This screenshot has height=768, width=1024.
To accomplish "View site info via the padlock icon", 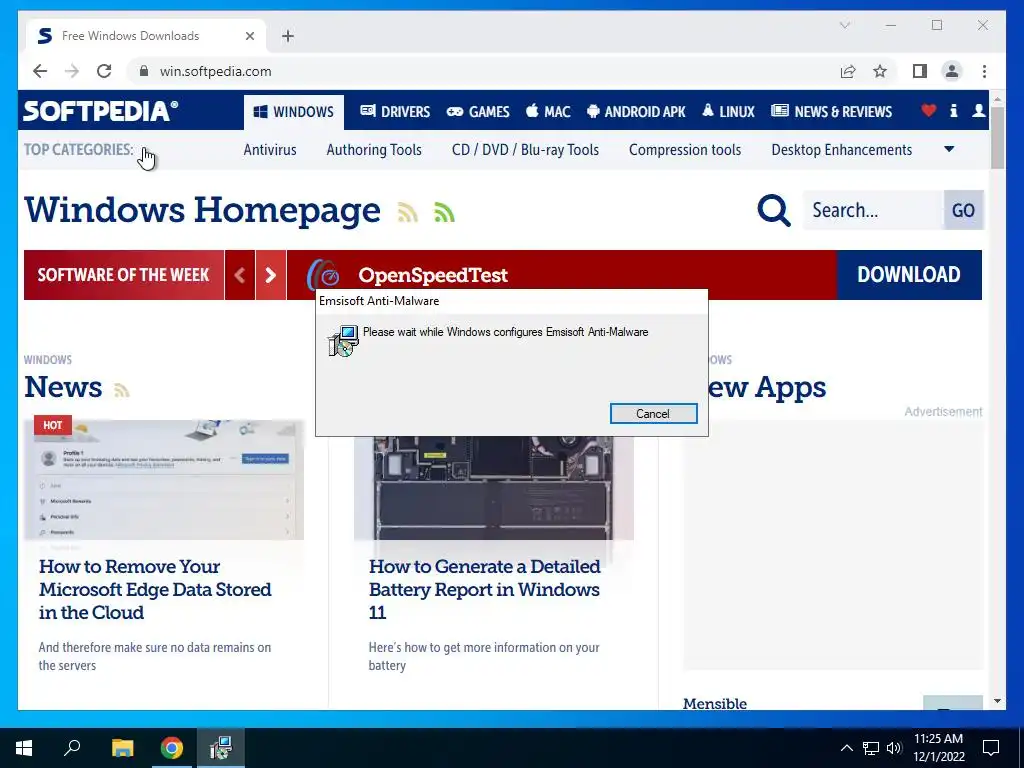I will point(144,71).
